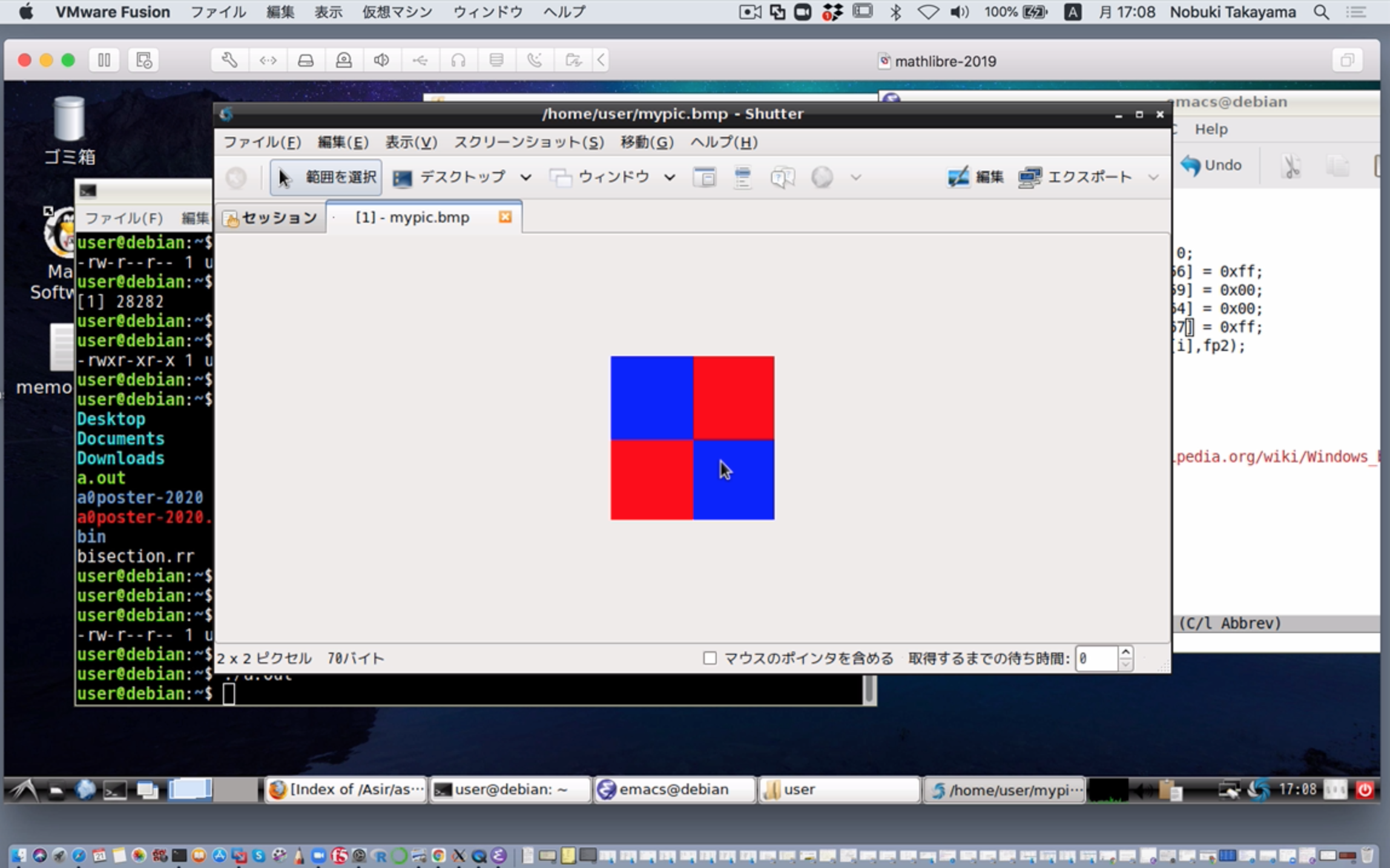Expand the ウィンドウ dropdown arrow
Screen dimensions: 1390x868
(x=669, y=177)
